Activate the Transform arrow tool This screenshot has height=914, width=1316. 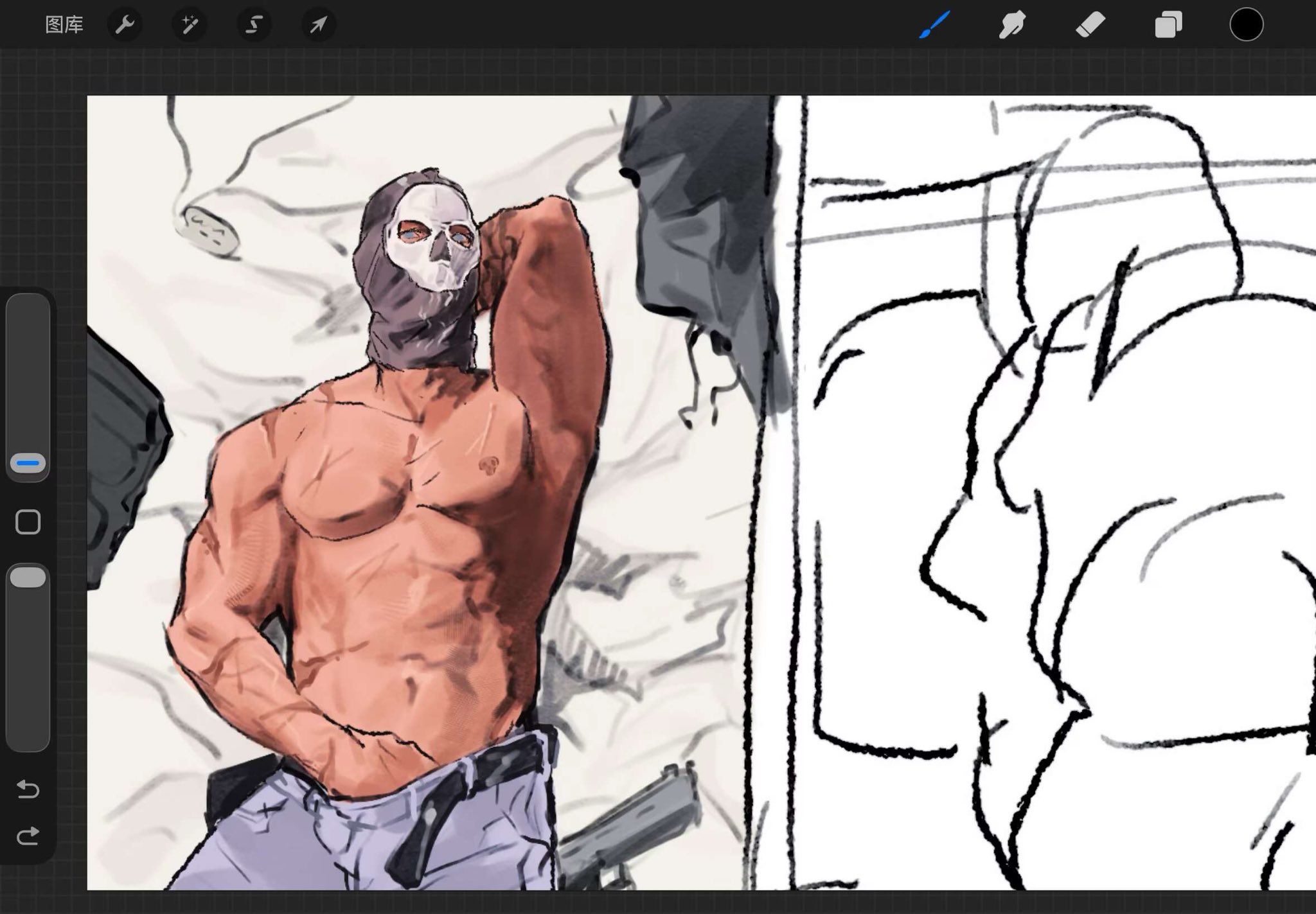tap(319, 25)
